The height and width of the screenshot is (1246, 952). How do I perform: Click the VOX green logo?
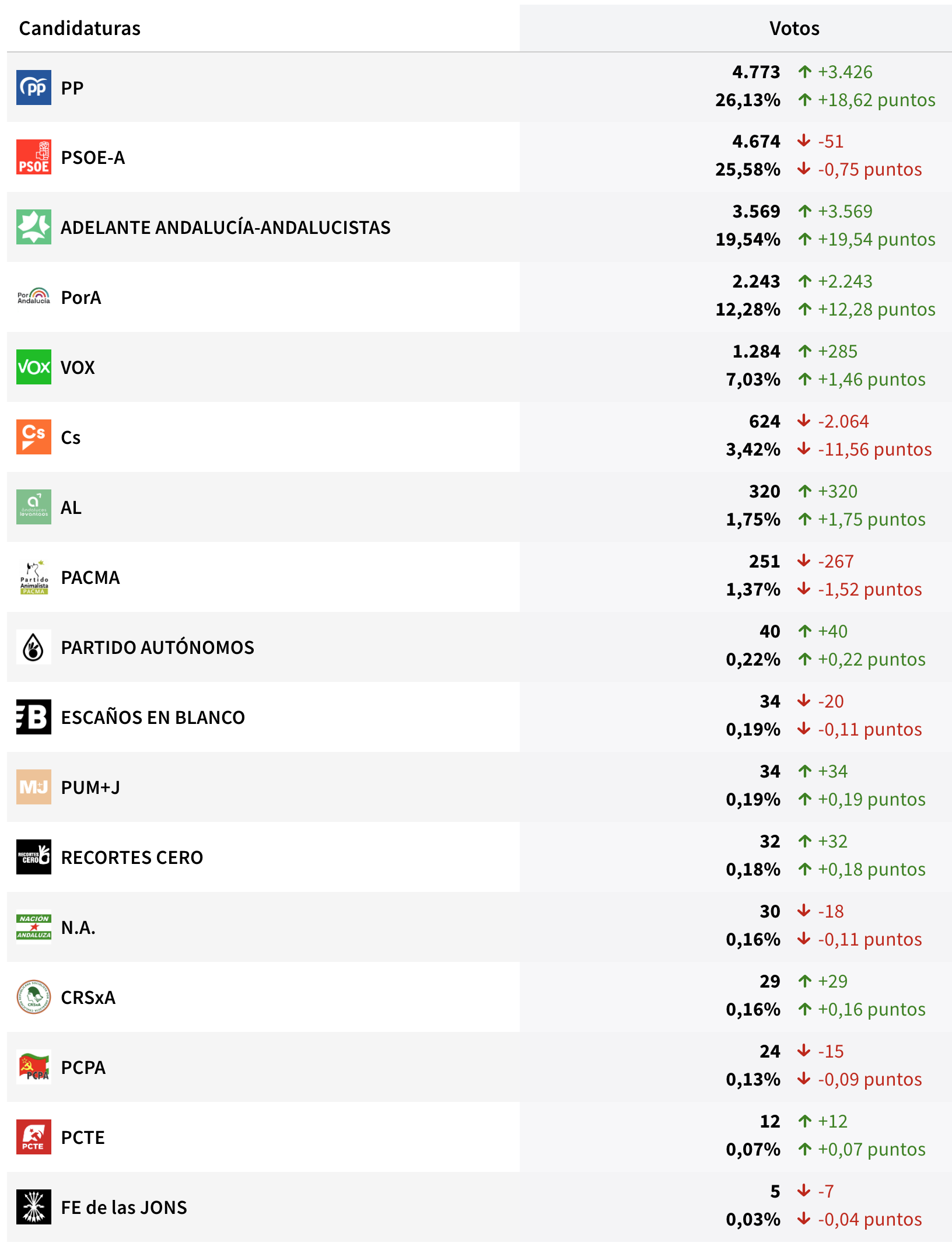click(x=34, y=367)
